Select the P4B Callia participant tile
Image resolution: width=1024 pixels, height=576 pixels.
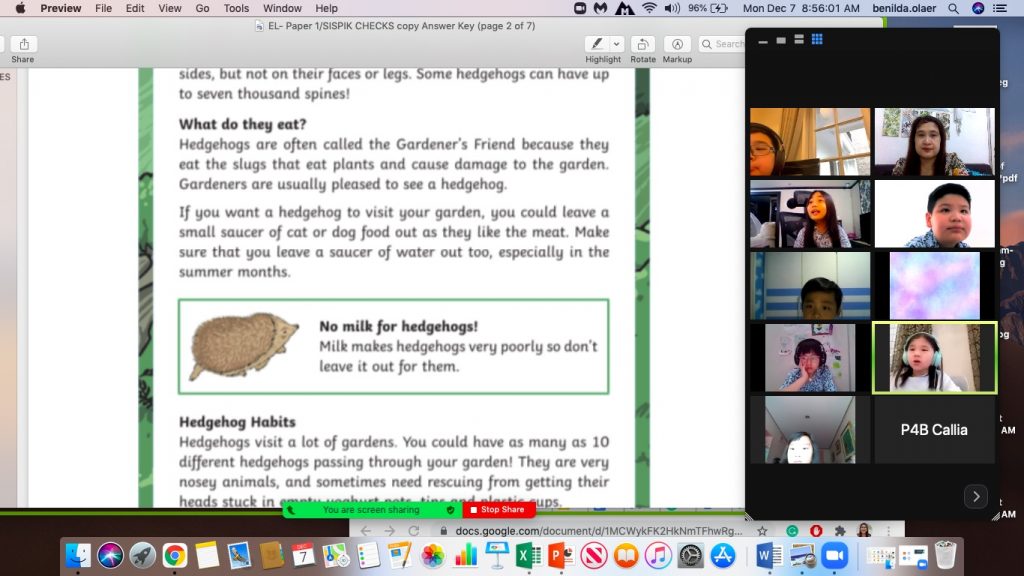(934, 430)
